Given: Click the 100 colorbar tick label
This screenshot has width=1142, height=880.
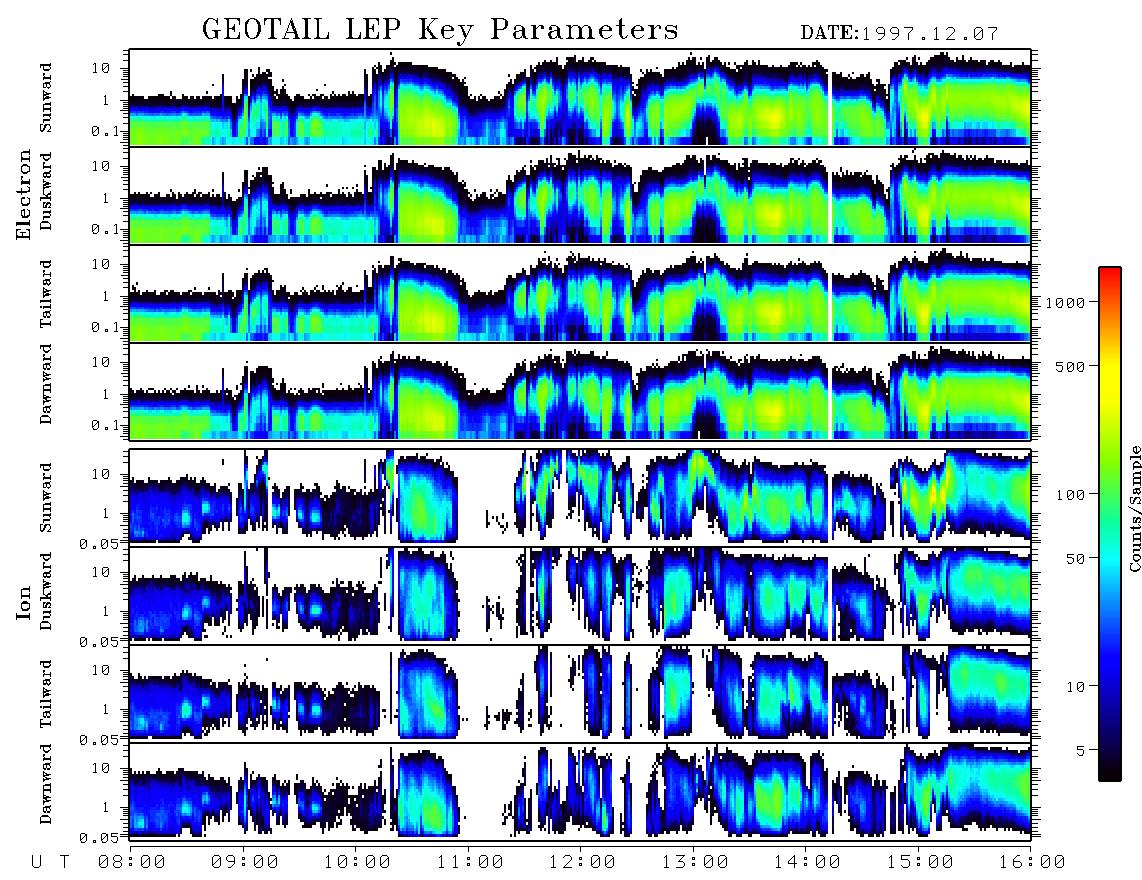Looking at the screenshot, I should 1070,495.
